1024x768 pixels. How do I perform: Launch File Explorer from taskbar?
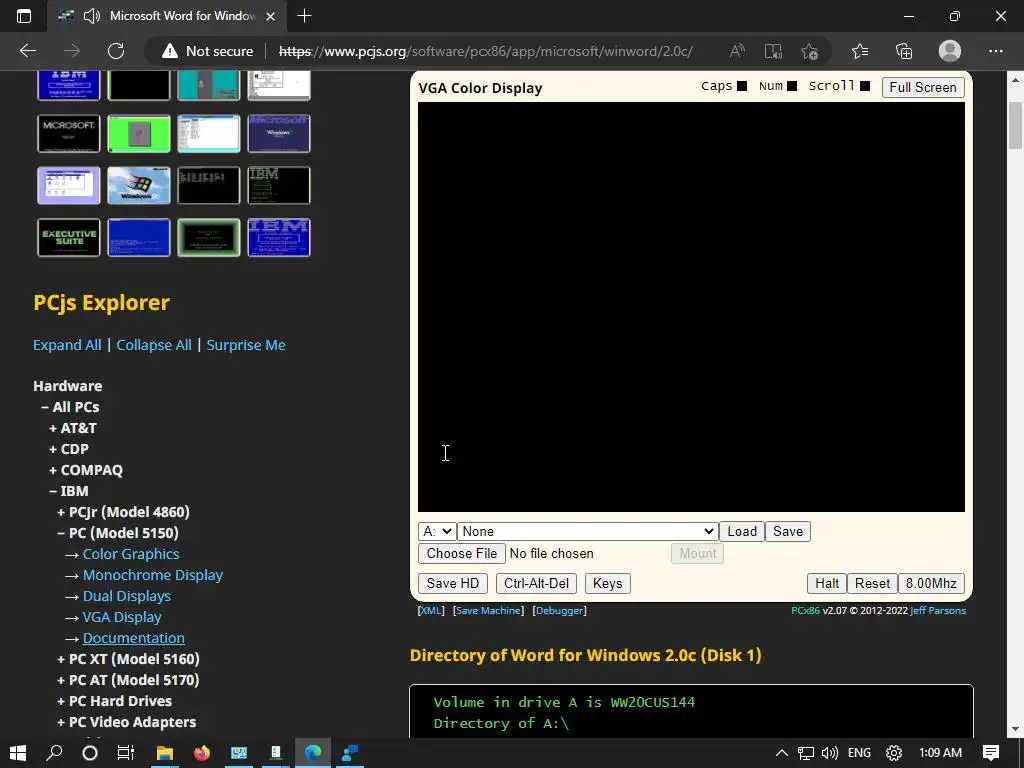click(165, 753)
